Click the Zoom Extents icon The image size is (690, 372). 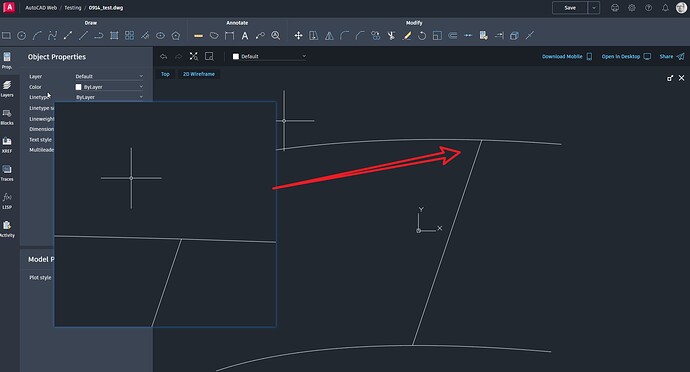click(x=194, y=56)
